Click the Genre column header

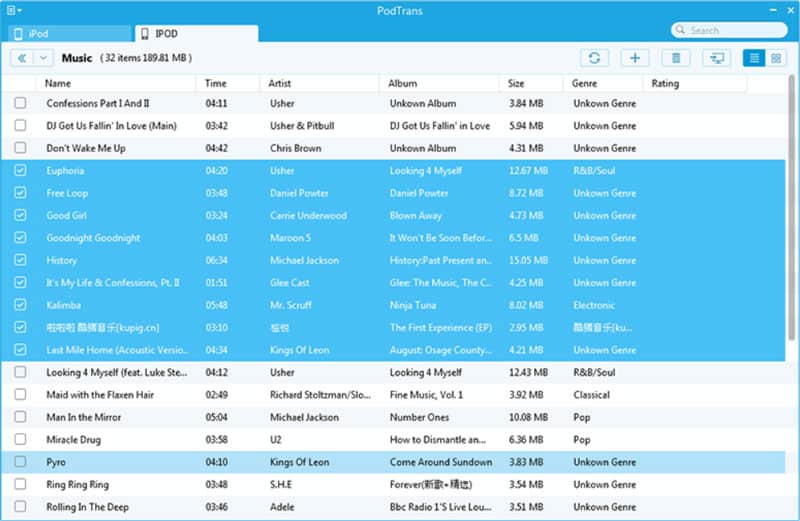click(585, 83)
